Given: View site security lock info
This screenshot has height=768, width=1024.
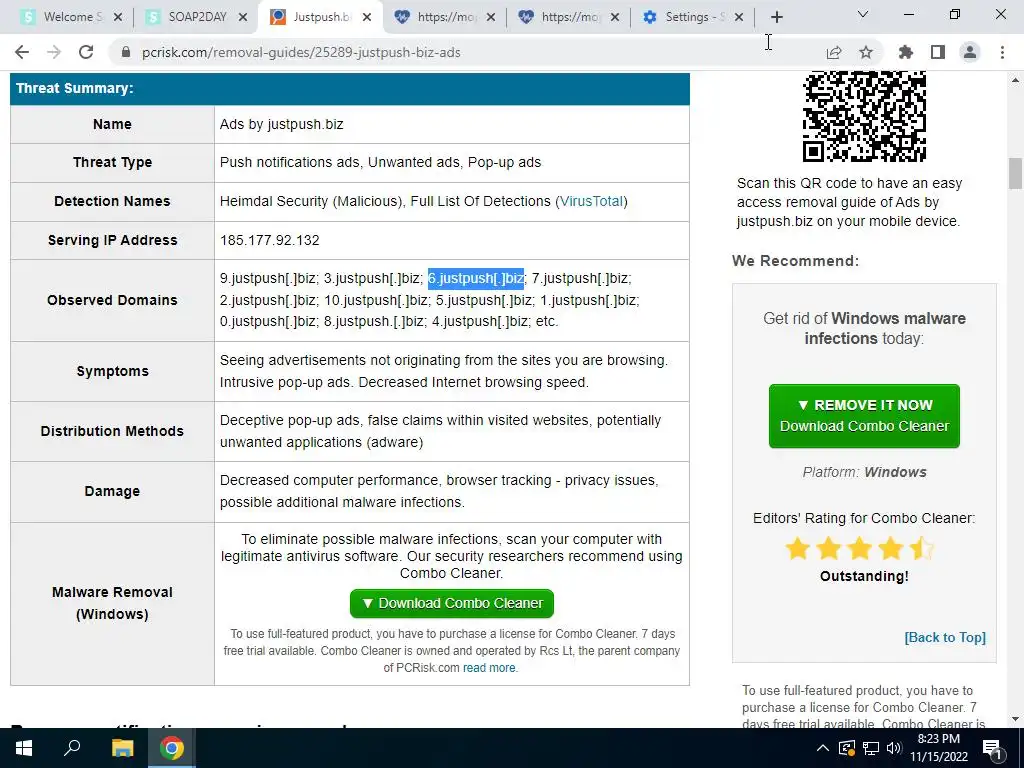Looking at the screenshot, I should [x=126, y=52].
